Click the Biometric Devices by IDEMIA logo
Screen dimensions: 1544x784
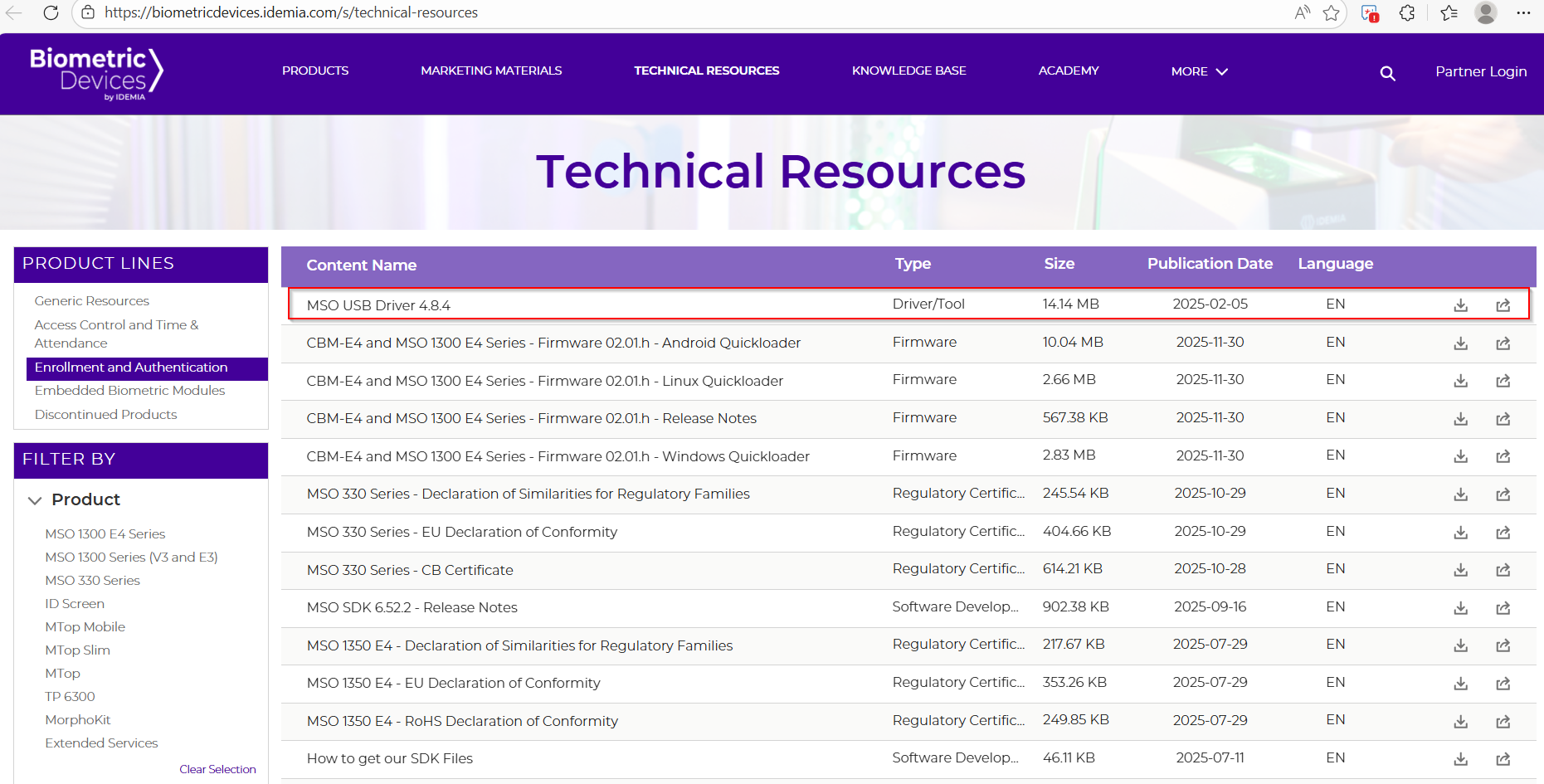pos(96,74)
